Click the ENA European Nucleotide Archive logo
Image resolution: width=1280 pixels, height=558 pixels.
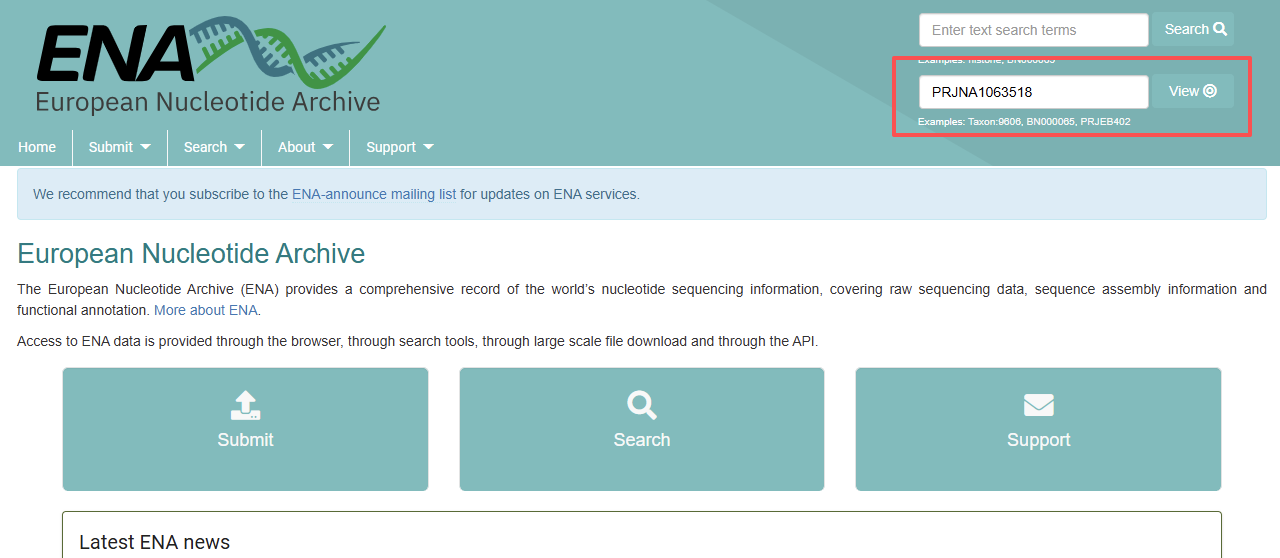210,66
